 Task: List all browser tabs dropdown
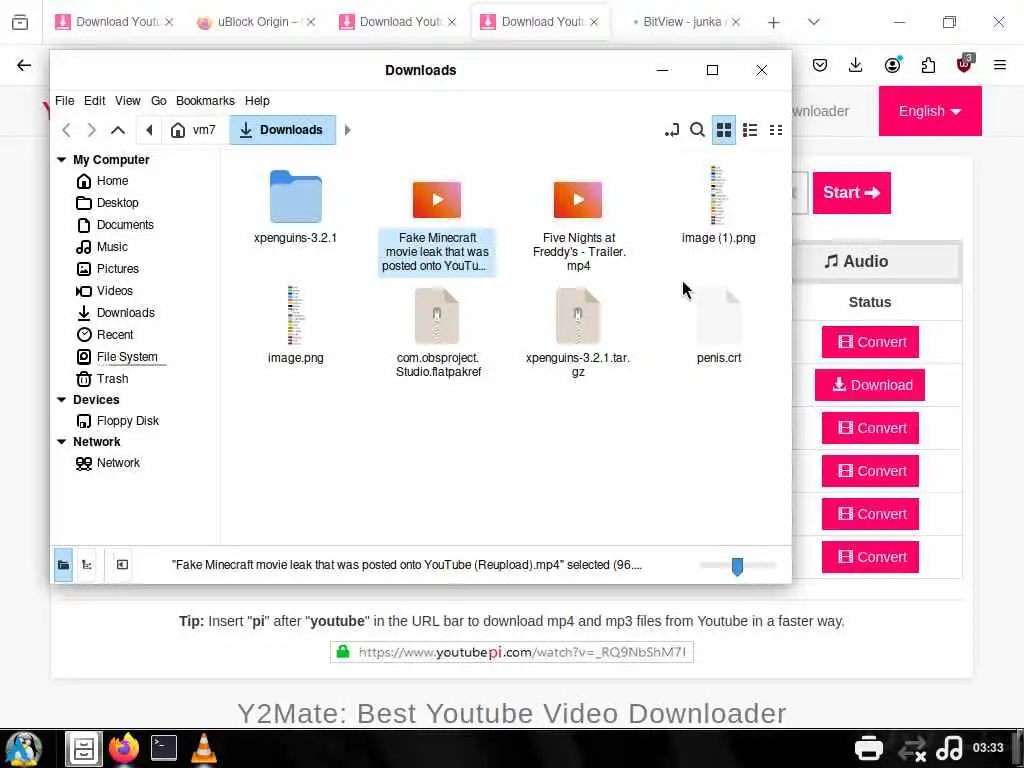pyautogui.click(x=814, y=22)
